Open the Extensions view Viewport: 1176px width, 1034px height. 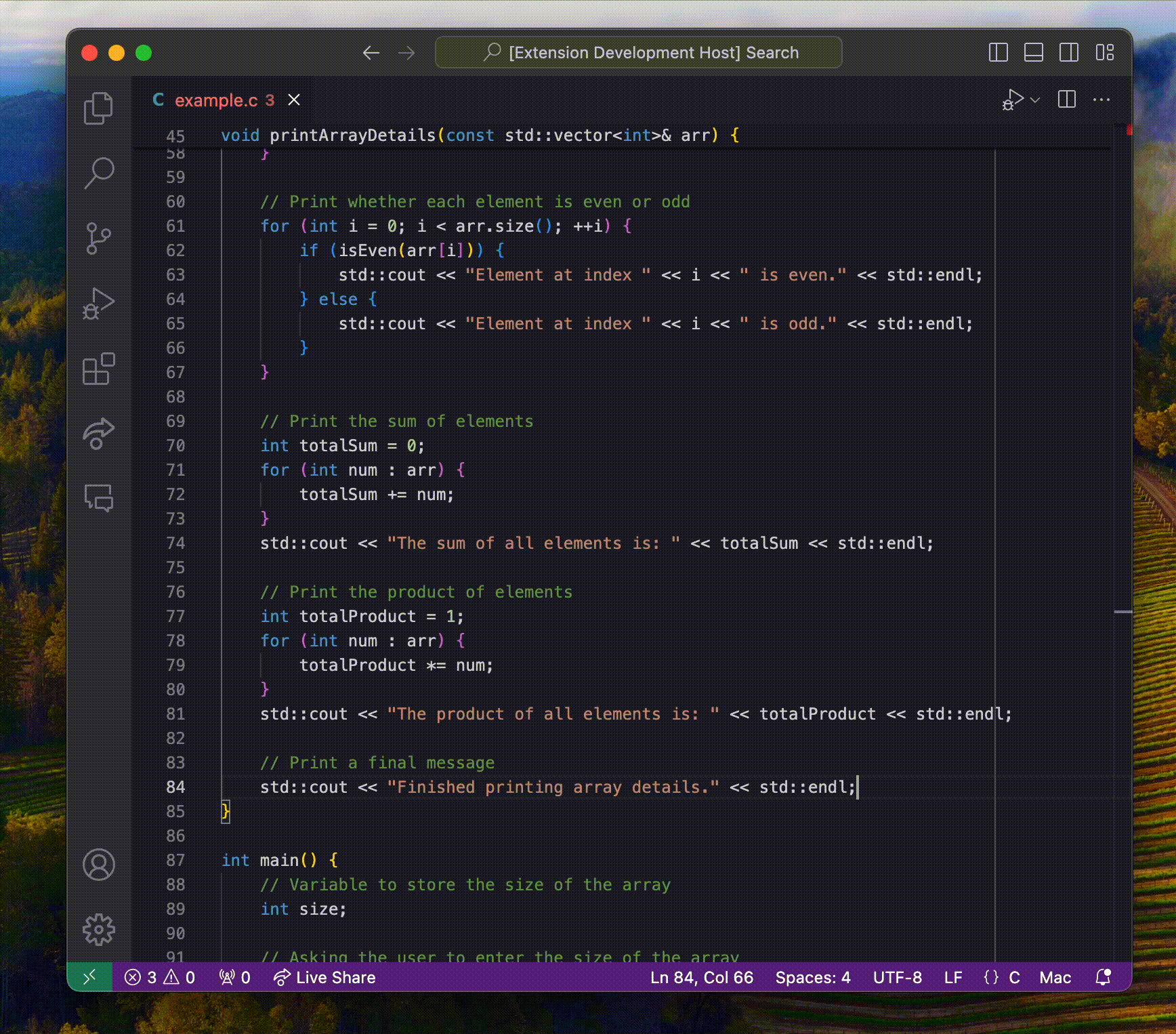pyautogui.click(x=99, y=369)
